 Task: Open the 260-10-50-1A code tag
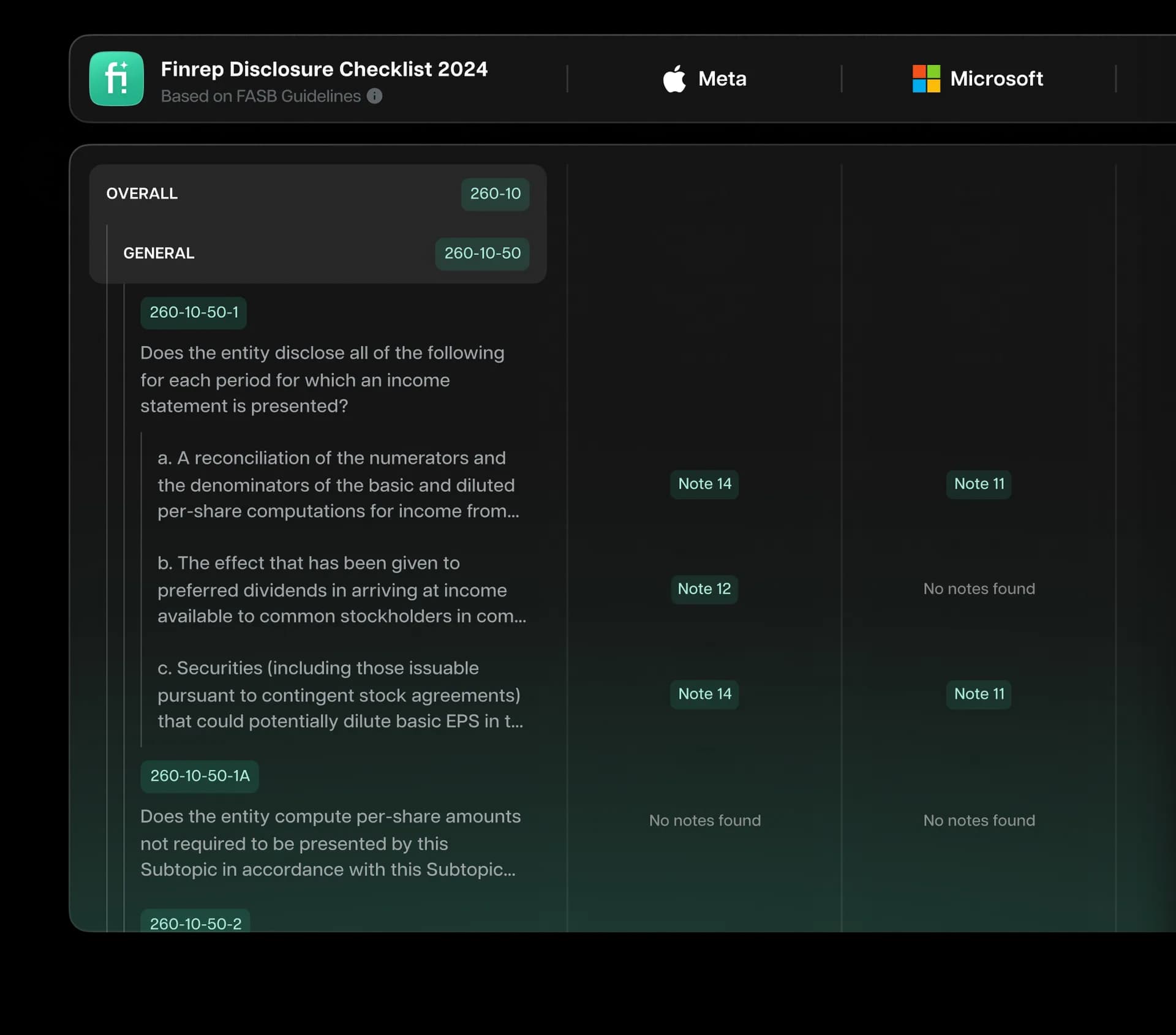pyautogui.click(x=200, y=776)
